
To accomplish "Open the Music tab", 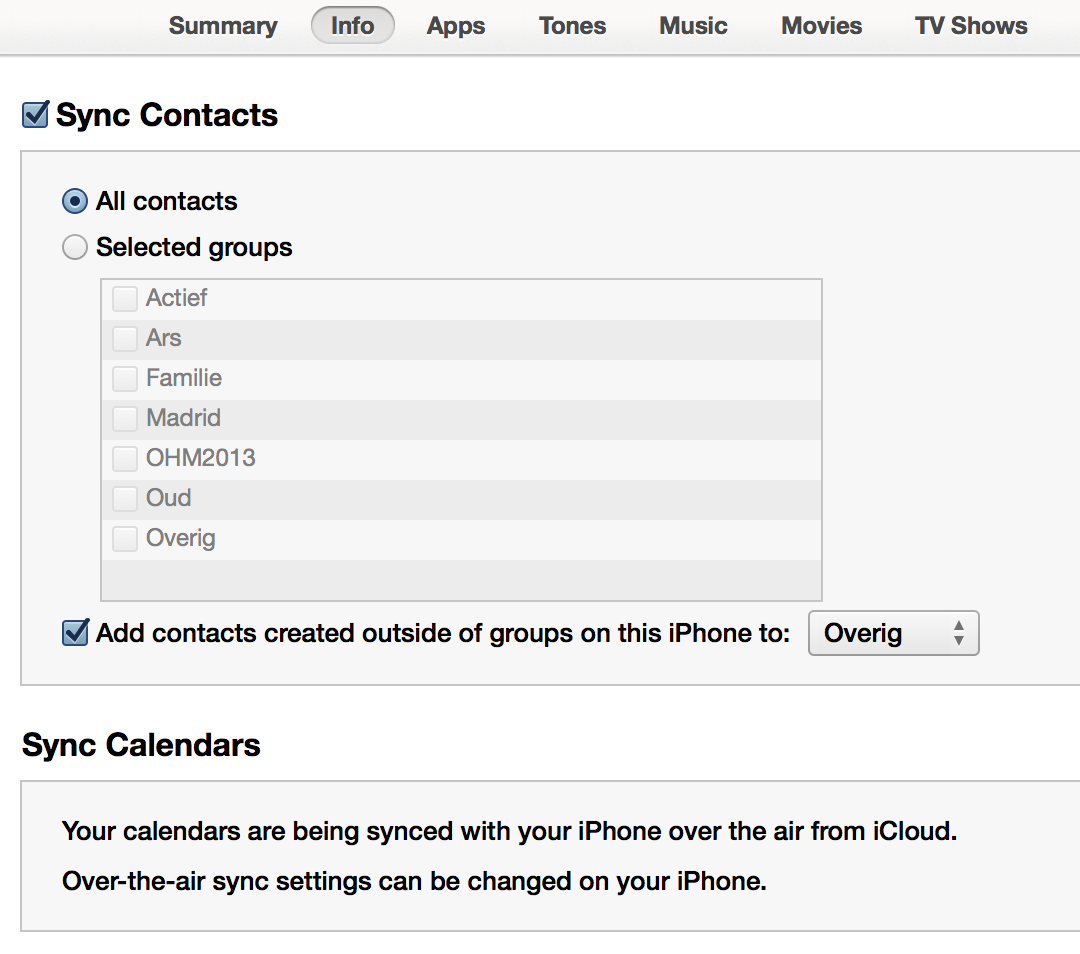I will [x=693, y=25].
